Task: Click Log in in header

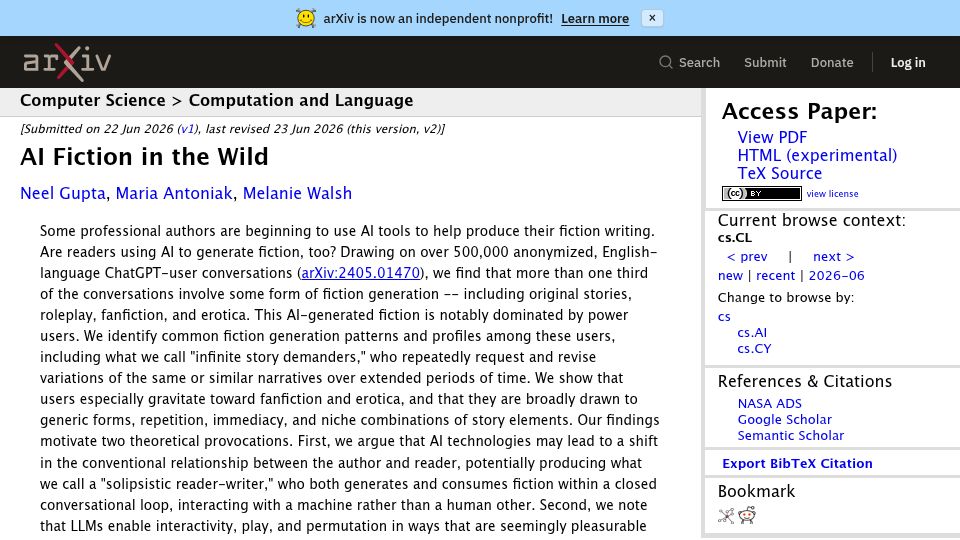Action: coord(907,62)
